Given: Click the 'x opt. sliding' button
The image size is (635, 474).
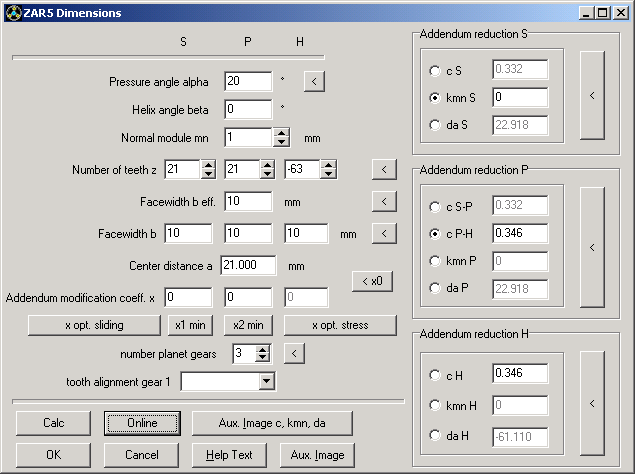Looking at the screenshot, I should 94,325.
